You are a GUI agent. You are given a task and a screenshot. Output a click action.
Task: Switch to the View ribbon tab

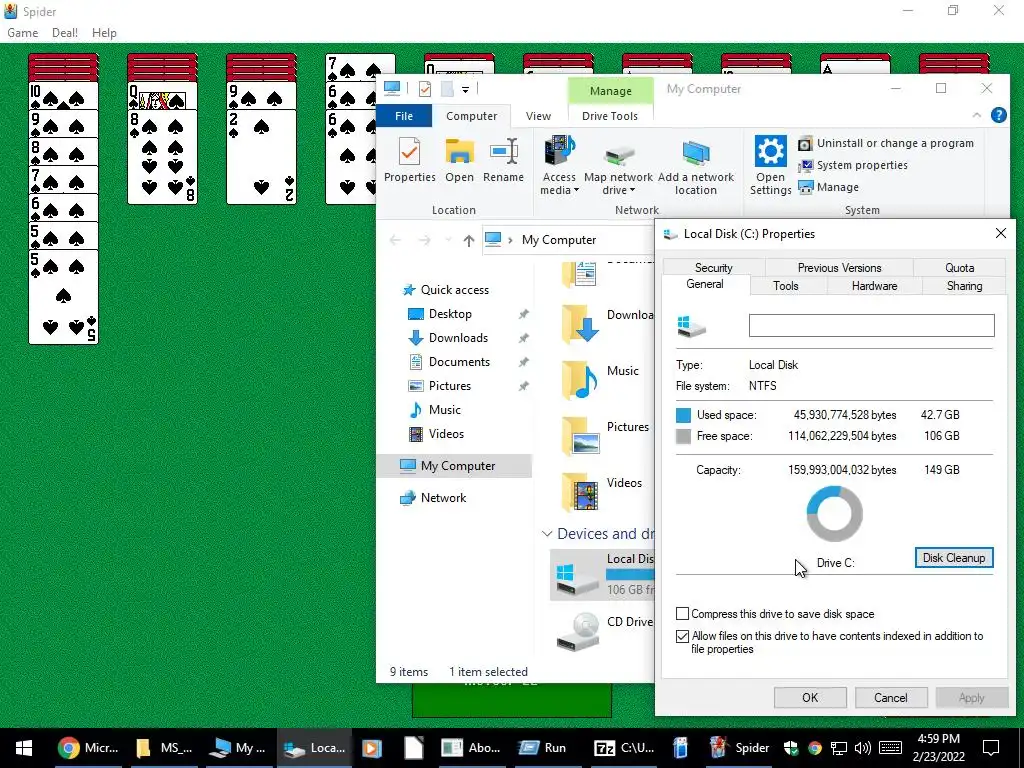pos(538,116)
